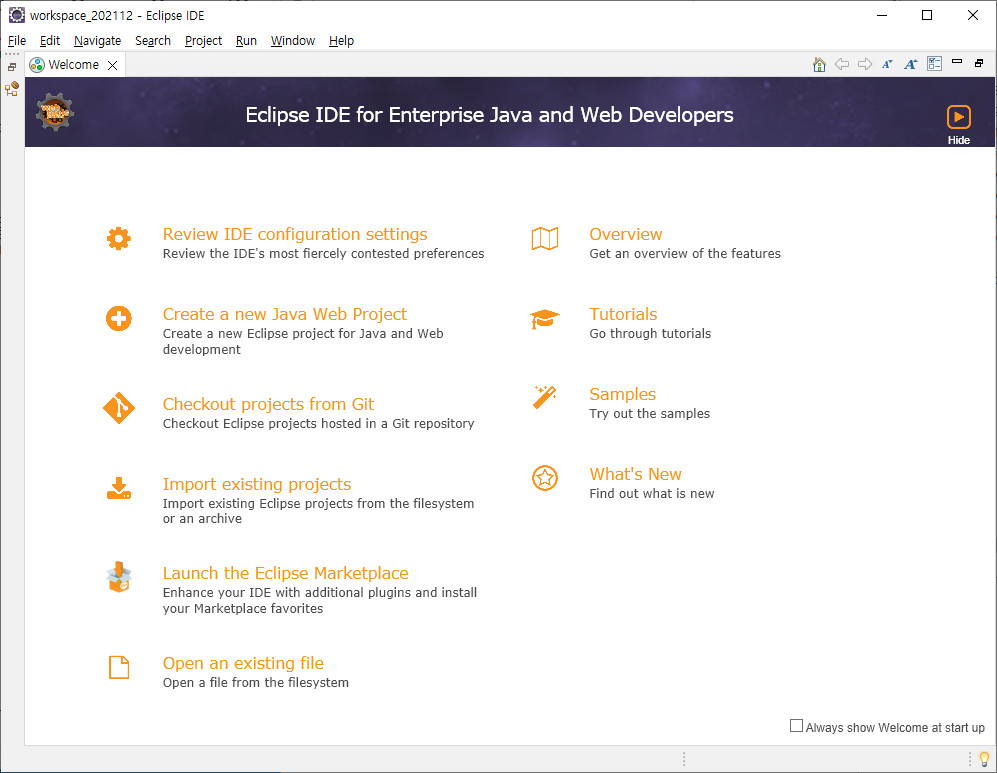This screenshot has width=997, height=773.
Task: Open the Navigate menu
Action: tap(97, 41)
